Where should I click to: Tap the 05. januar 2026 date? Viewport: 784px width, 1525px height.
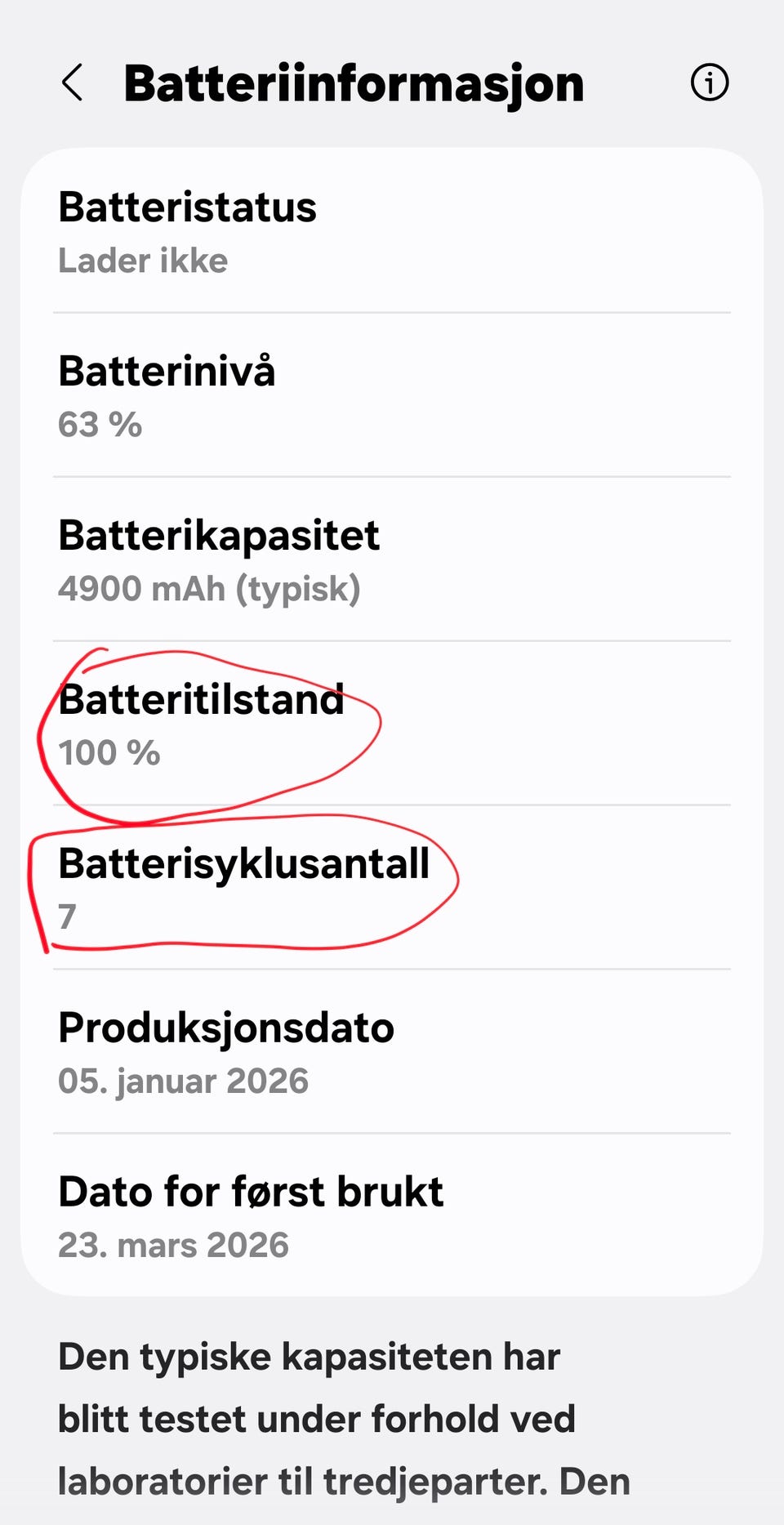point(183,1081)
